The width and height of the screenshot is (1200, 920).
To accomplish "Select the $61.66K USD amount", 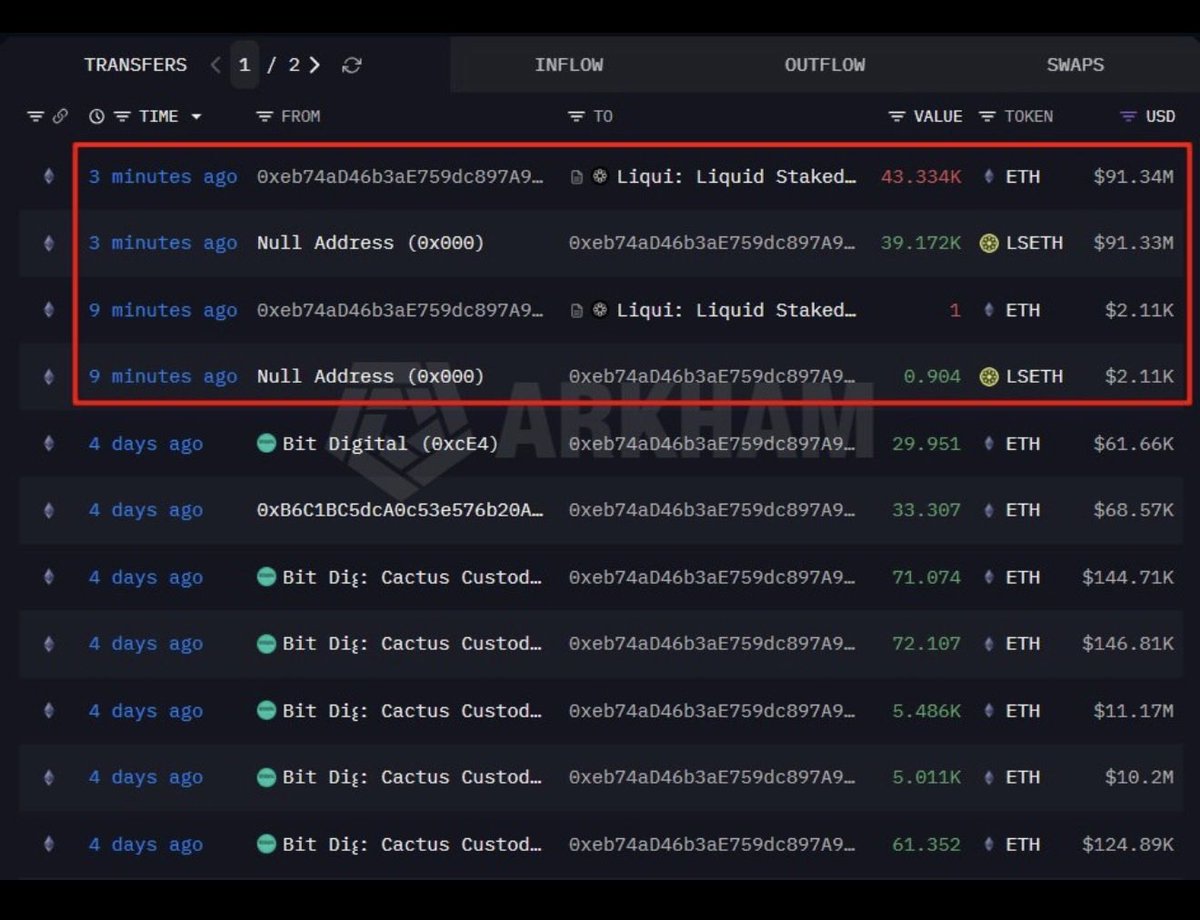I will click(1133, 444).
